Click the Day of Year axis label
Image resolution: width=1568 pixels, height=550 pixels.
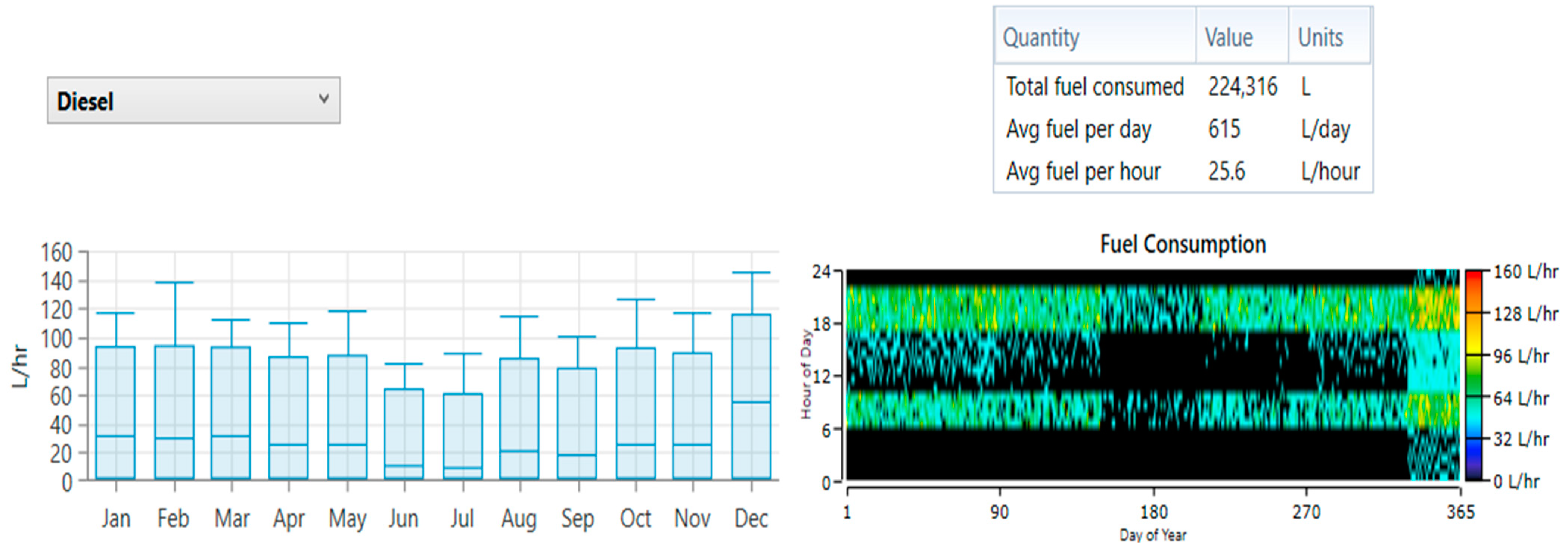point(1153,535)
